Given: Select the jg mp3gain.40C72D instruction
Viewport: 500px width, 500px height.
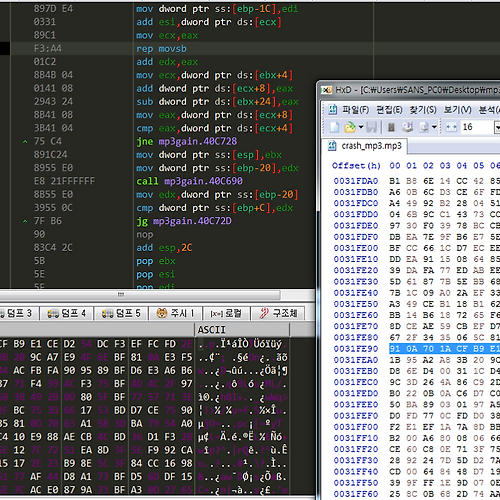Looking at the screenshot, I should [x=184, y=221].
